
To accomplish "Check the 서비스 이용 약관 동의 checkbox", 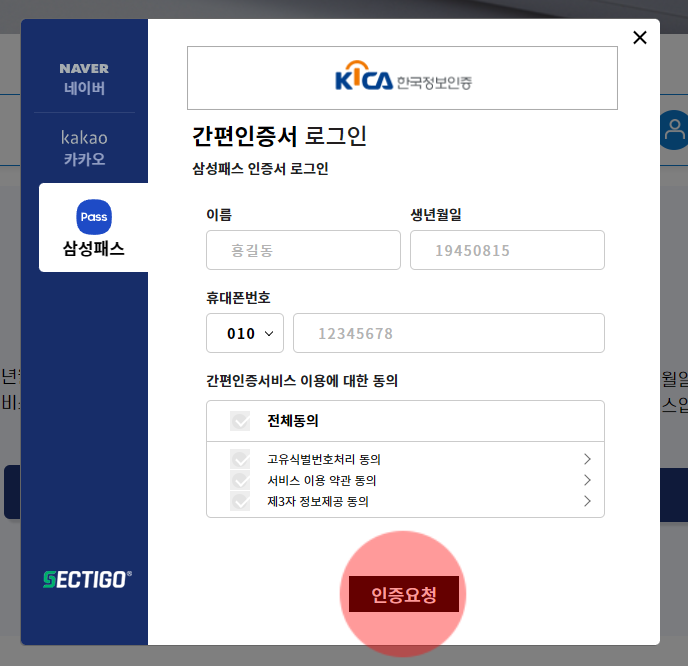I will click(x=240, y=480).
